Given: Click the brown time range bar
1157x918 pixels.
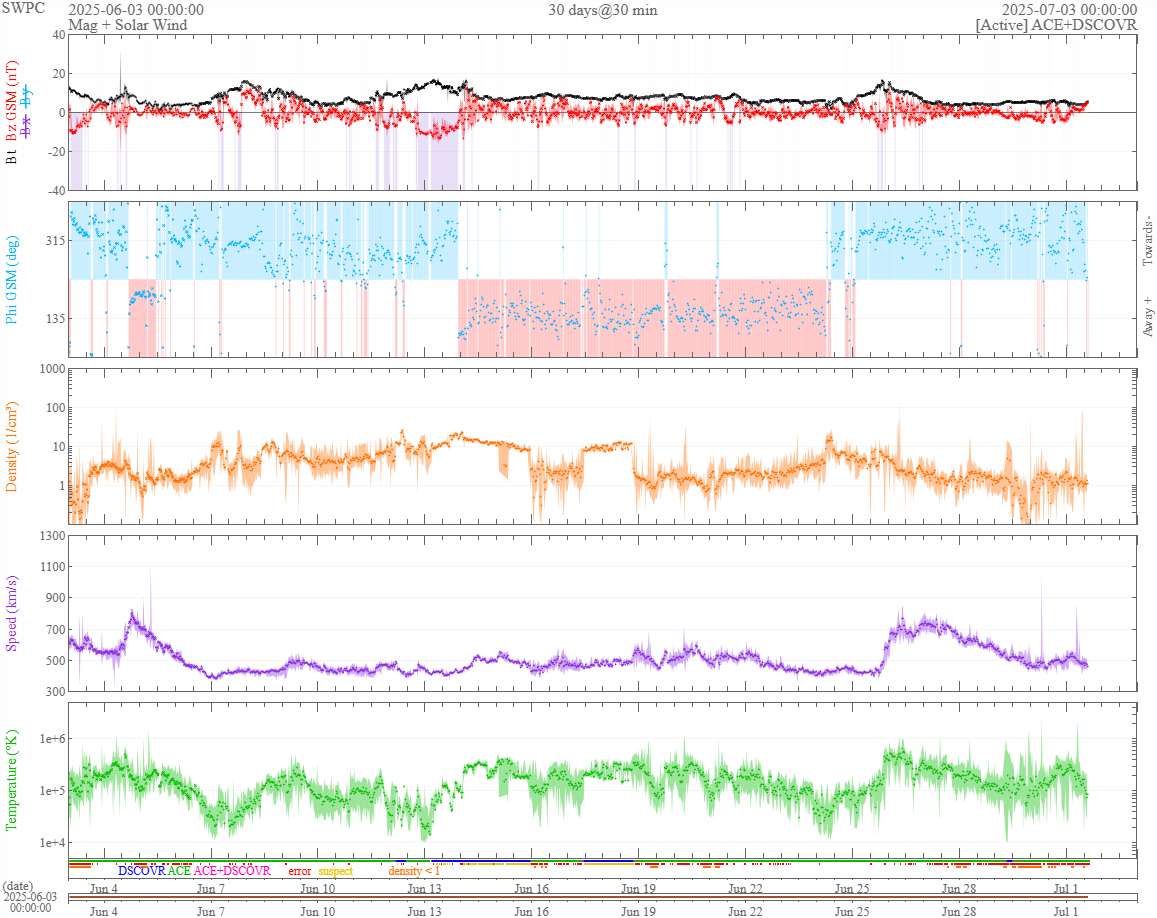Looking at the screenshot, I should tap(578, 897).
